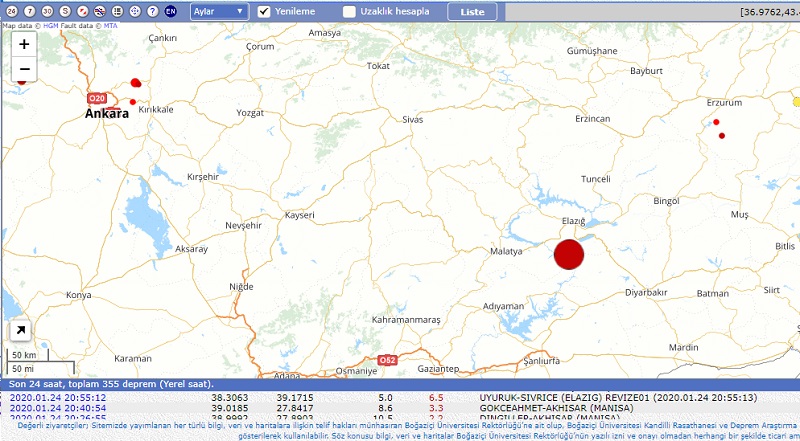Screen dimensions: 800x441
Task: Click the large red earthquake marker near Elazığ
Action: (568, 254)
